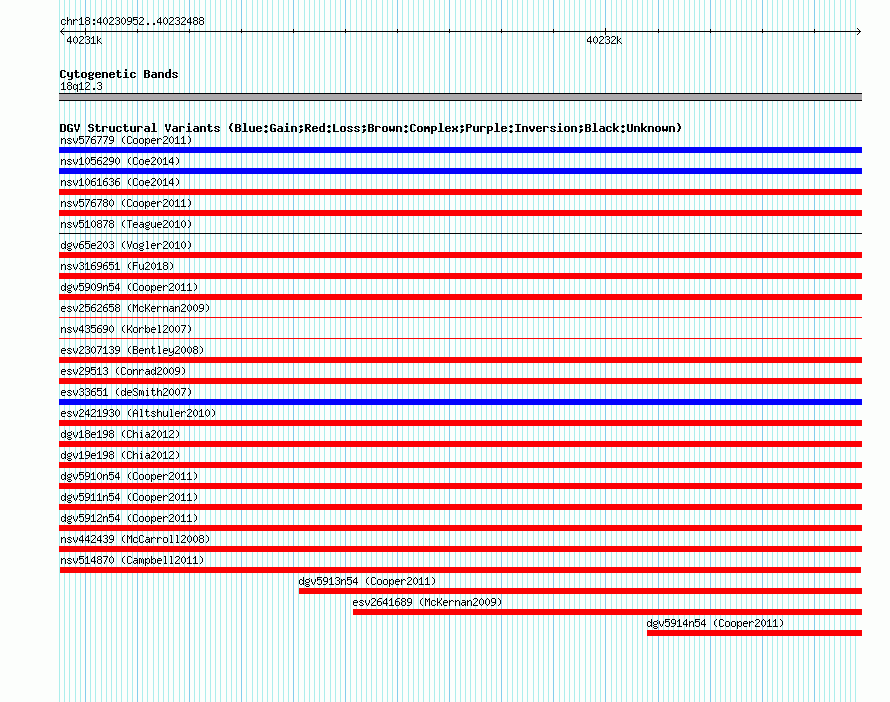Click the esv33651 (deSmith2007) label
The width and height of the screenshot is (890, 702).
126,392
